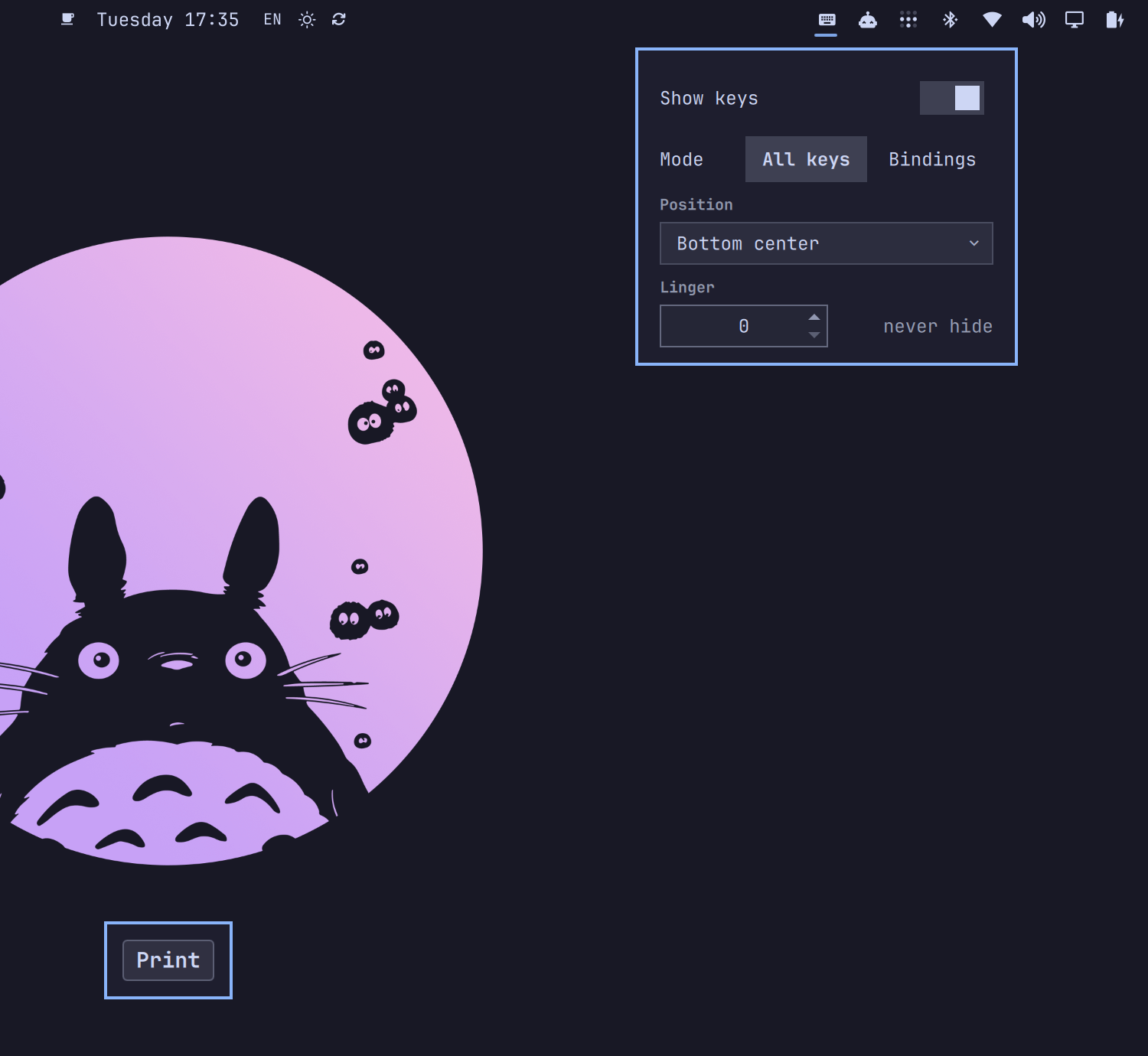The width and height of the screenshot is (1148, 1056).
Task: Click the Print key overlay
Action: [168, 960]
